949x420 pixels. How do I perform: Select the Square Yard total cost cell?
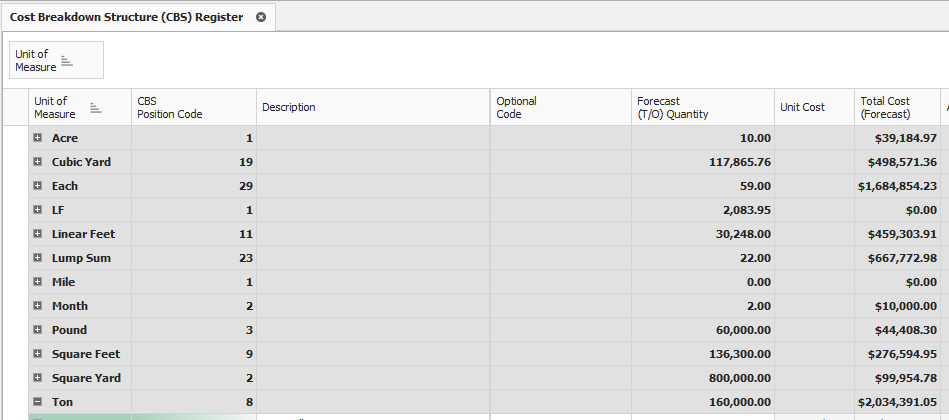click(x=896, y=378)
